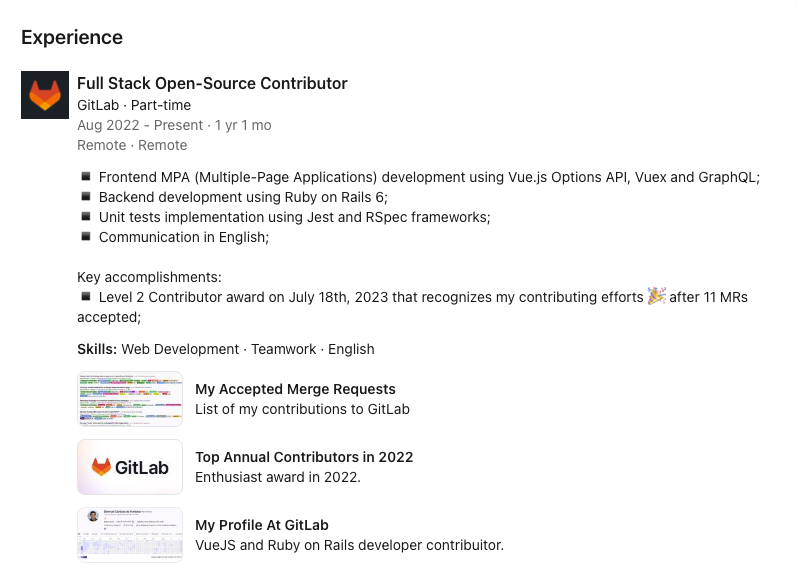
Task: Click the bullet icon before Unit tests
Action: point(86,217)
